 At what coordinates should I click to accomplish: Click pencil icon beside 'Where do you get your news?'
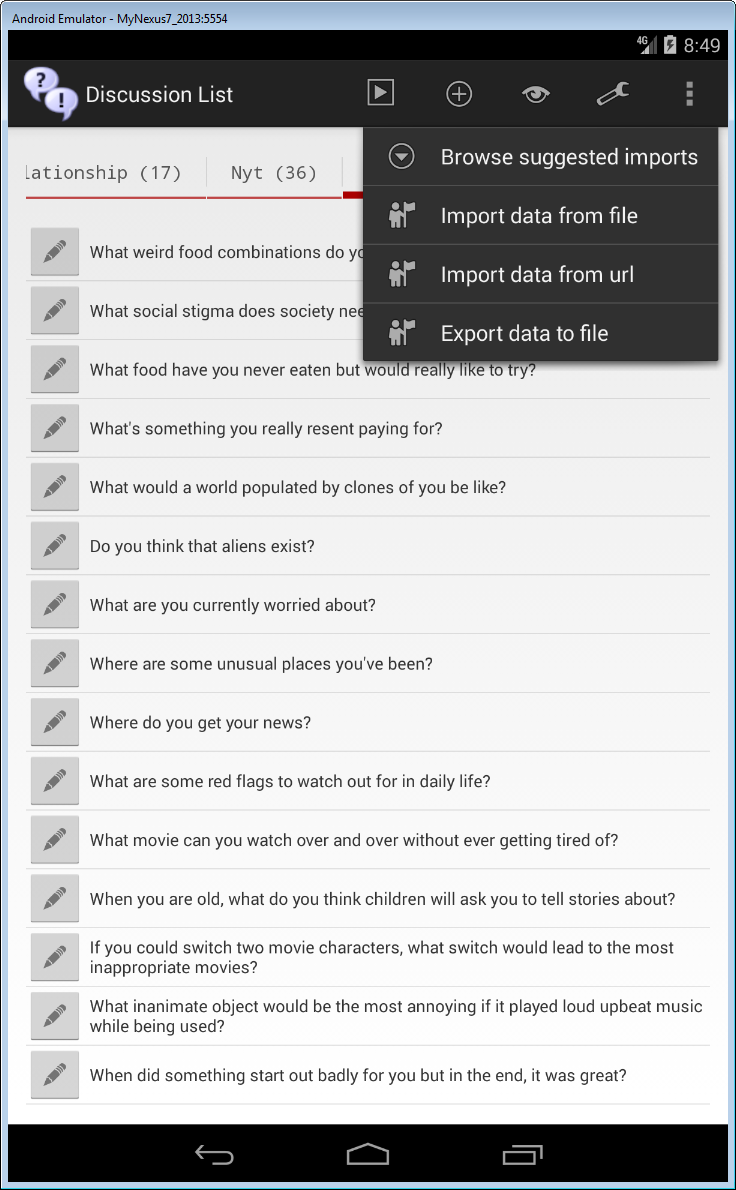click(x=55, y=723)
